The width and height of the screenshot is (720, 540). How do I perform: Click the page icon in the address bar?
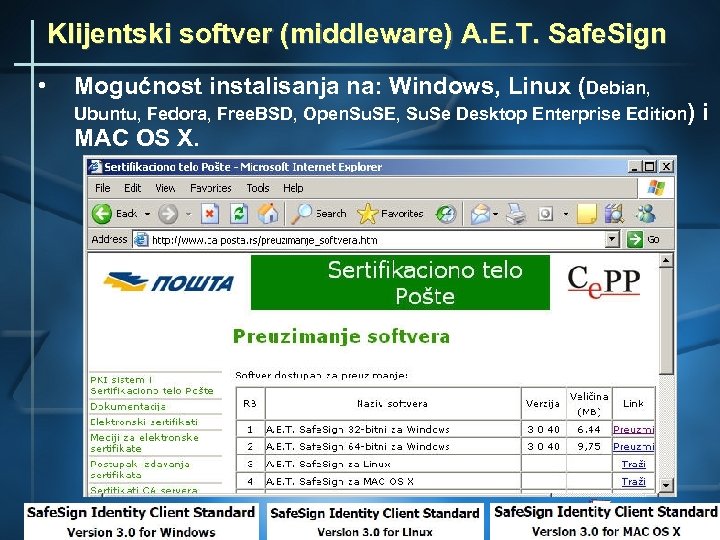coord(141,240)
